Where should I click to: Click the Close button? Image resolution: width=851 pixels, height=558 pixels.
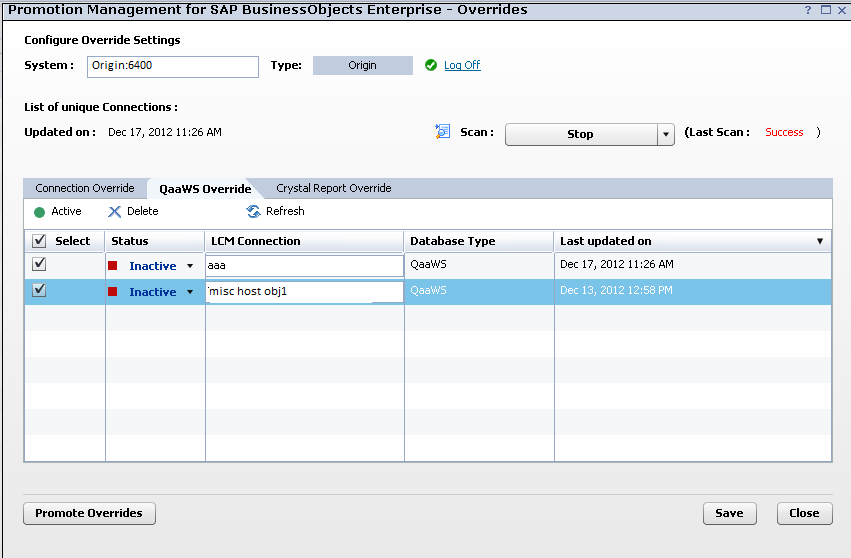coord(804,513)
